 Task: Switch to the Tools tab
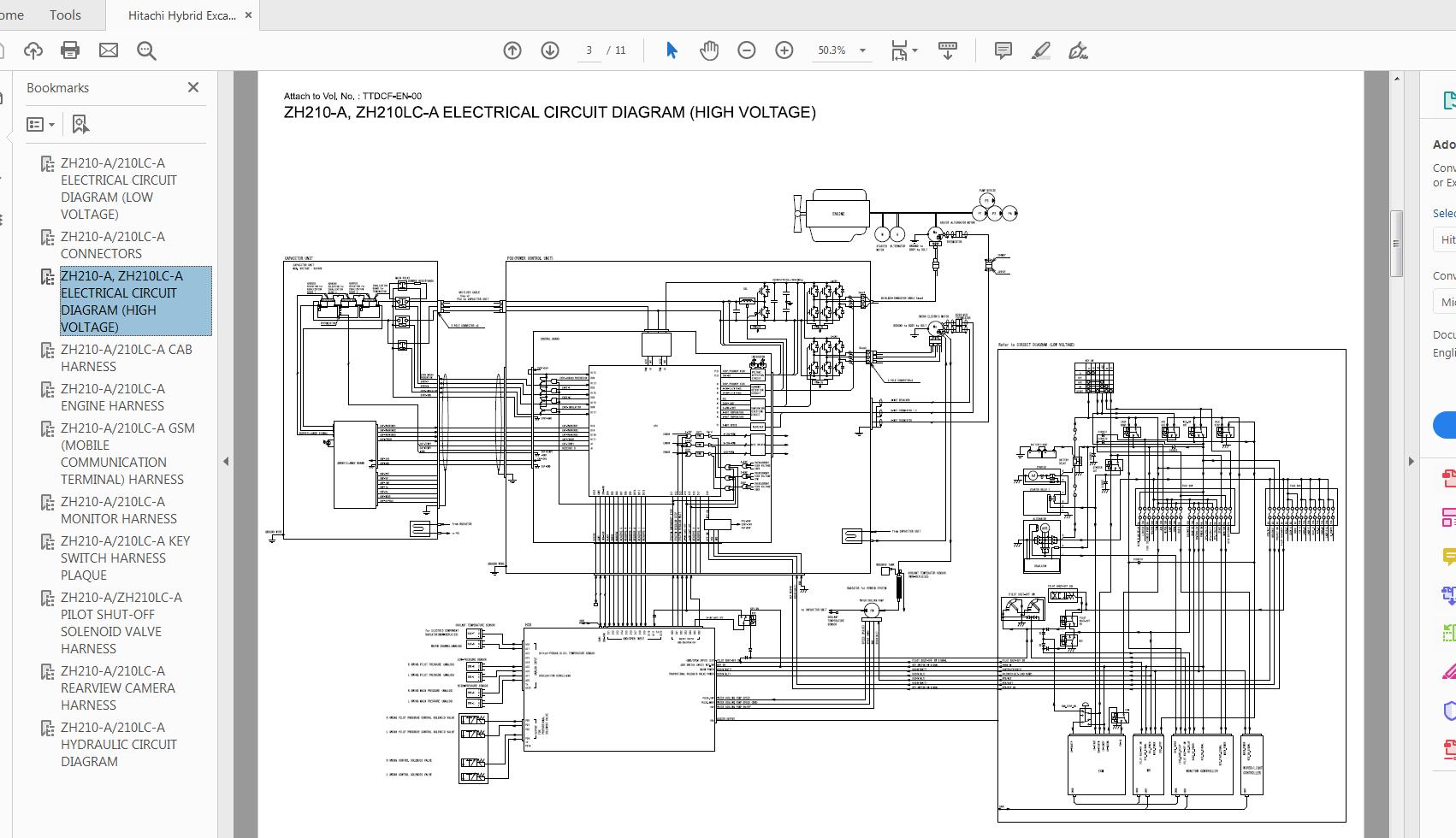(x=64, y=15)
